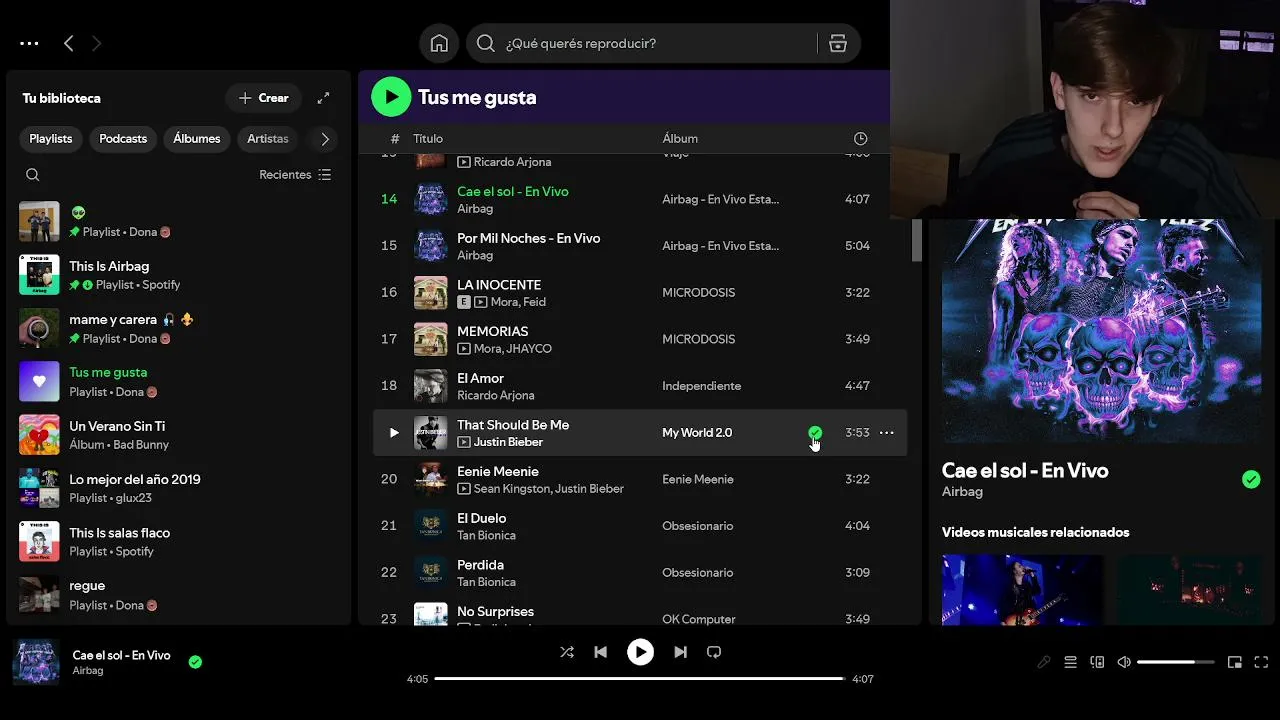Select the track Por Mil Noches - En Vivo
This screenshot has width=1280, height=720.
(x=640, y=246)
